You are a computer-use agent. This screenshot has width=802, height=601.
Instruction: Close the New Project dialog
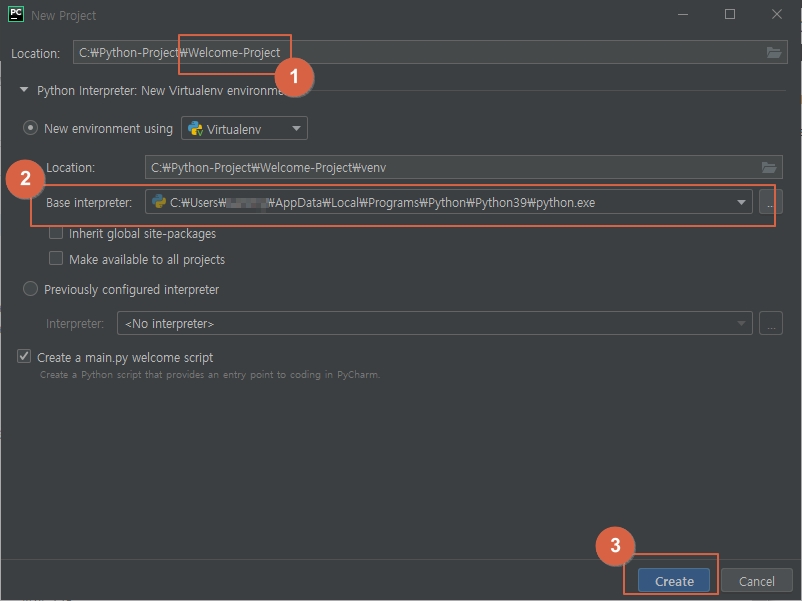(x=776, y=14)
